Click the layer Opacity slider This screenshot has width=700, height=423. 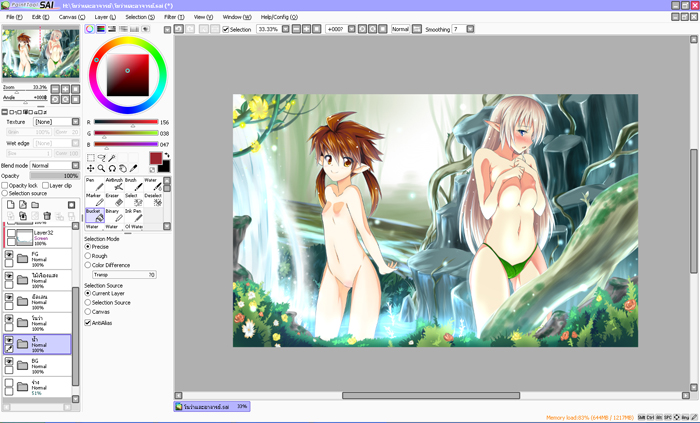54,176
